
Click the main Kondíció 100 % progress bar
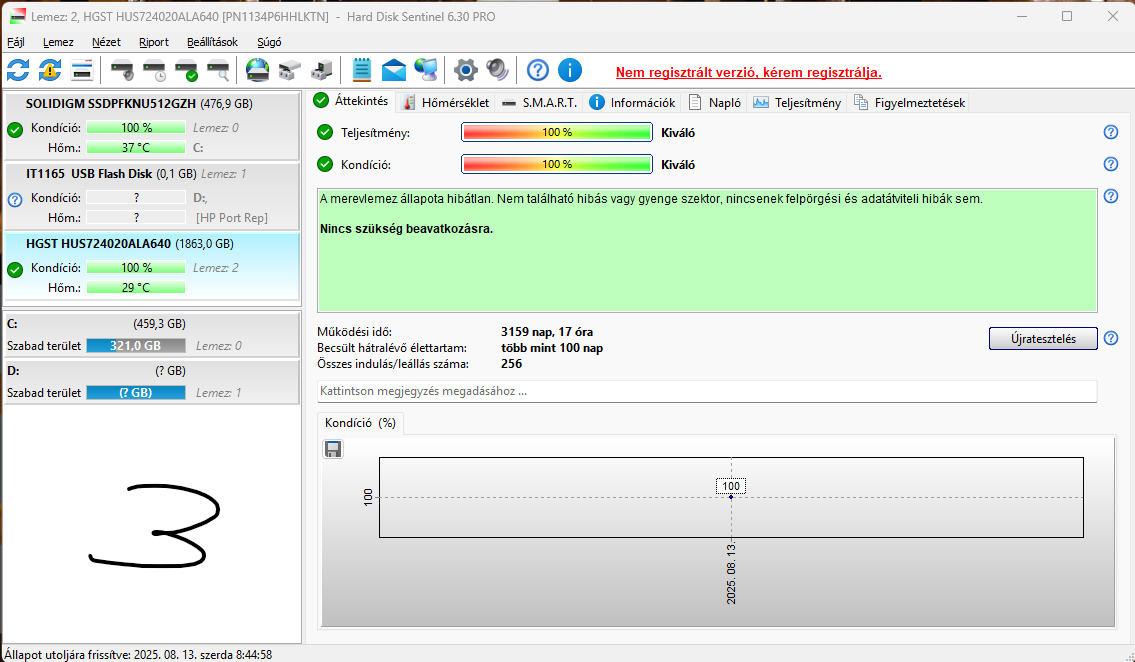click(x=557, y=164)
